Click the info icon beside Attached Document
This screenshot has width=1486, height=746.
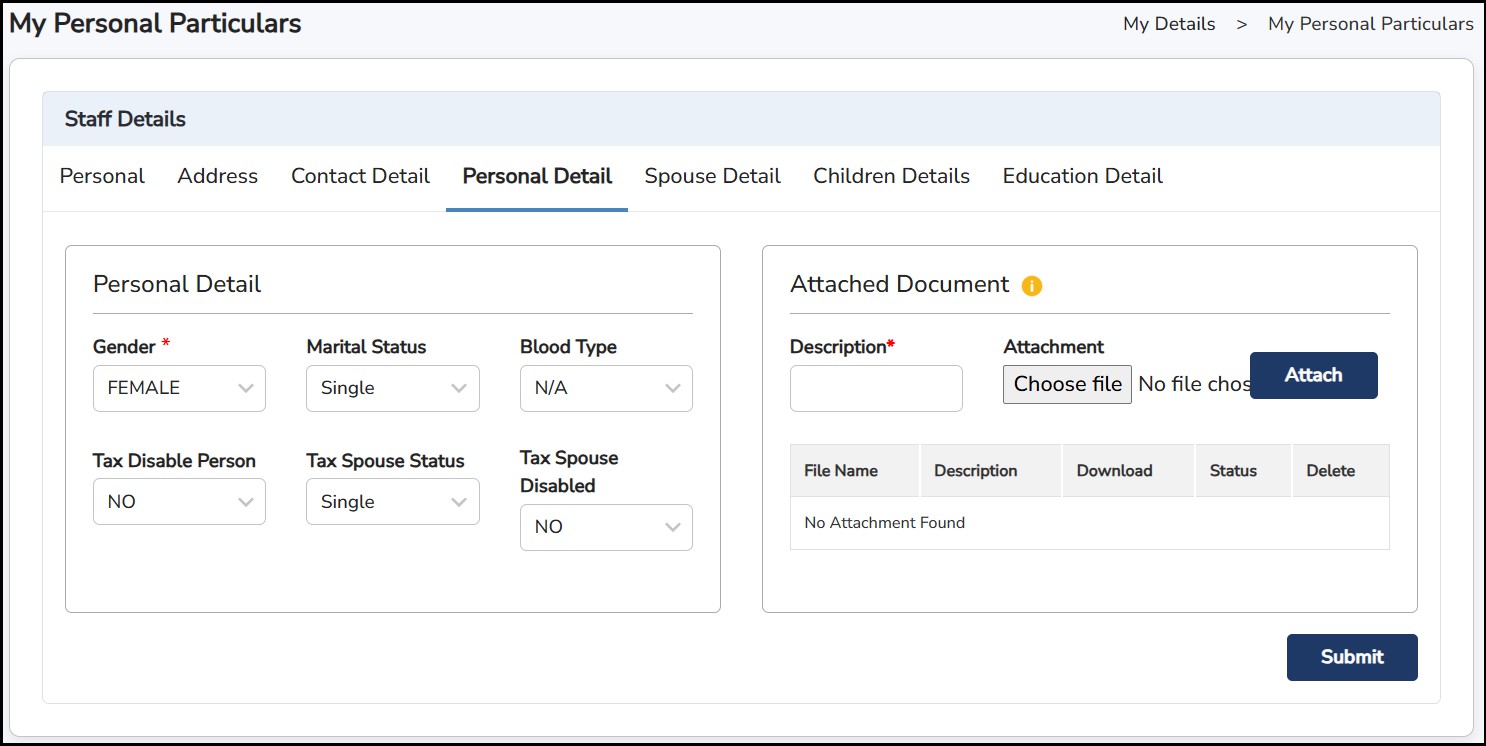pyautogui.click(x=1032, y=286)
